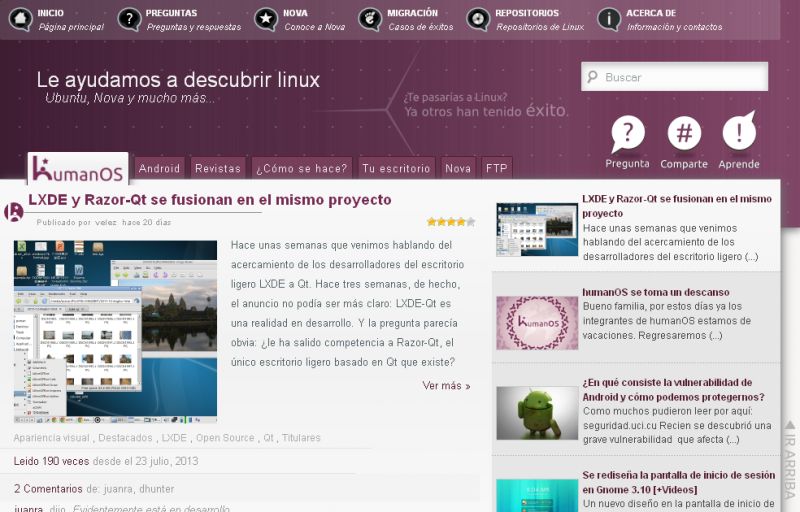Image resolution: width=800 pixels, height=512 pixels.
Task: Click the Ver más link
Action: tap(446, 386)
